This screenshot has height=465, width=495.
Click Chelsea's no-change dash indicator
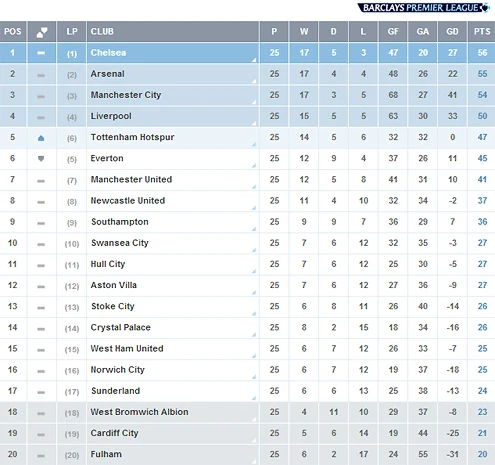41,53
